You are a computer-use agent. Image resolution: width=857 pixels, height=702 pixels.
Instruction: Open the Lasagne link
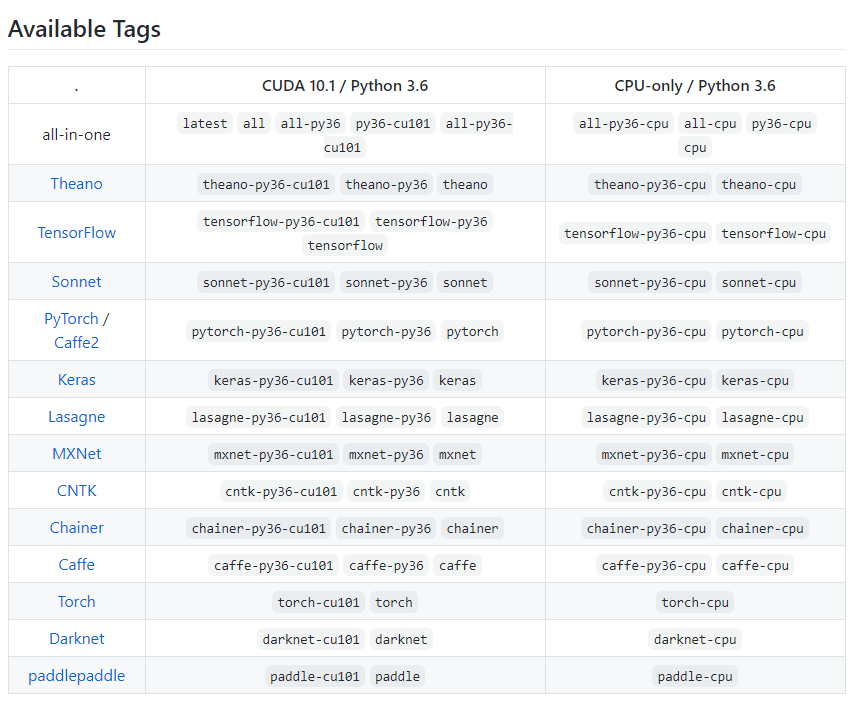(x=77, y=417)
